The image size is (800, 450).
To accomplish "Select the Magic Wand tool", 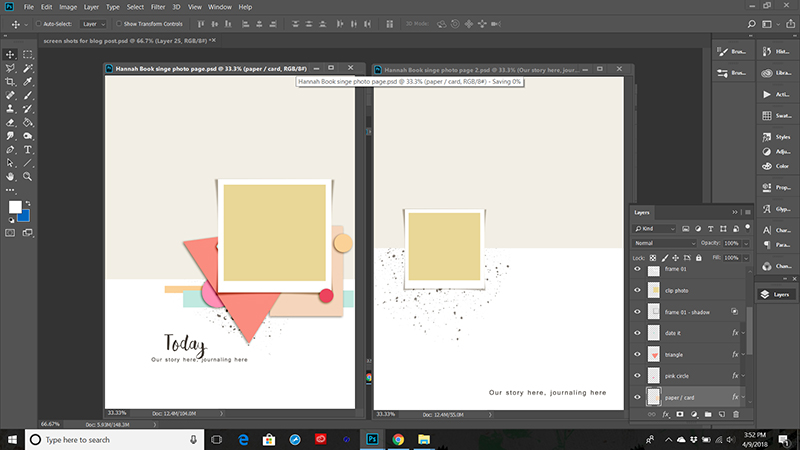I will point(28,68).
